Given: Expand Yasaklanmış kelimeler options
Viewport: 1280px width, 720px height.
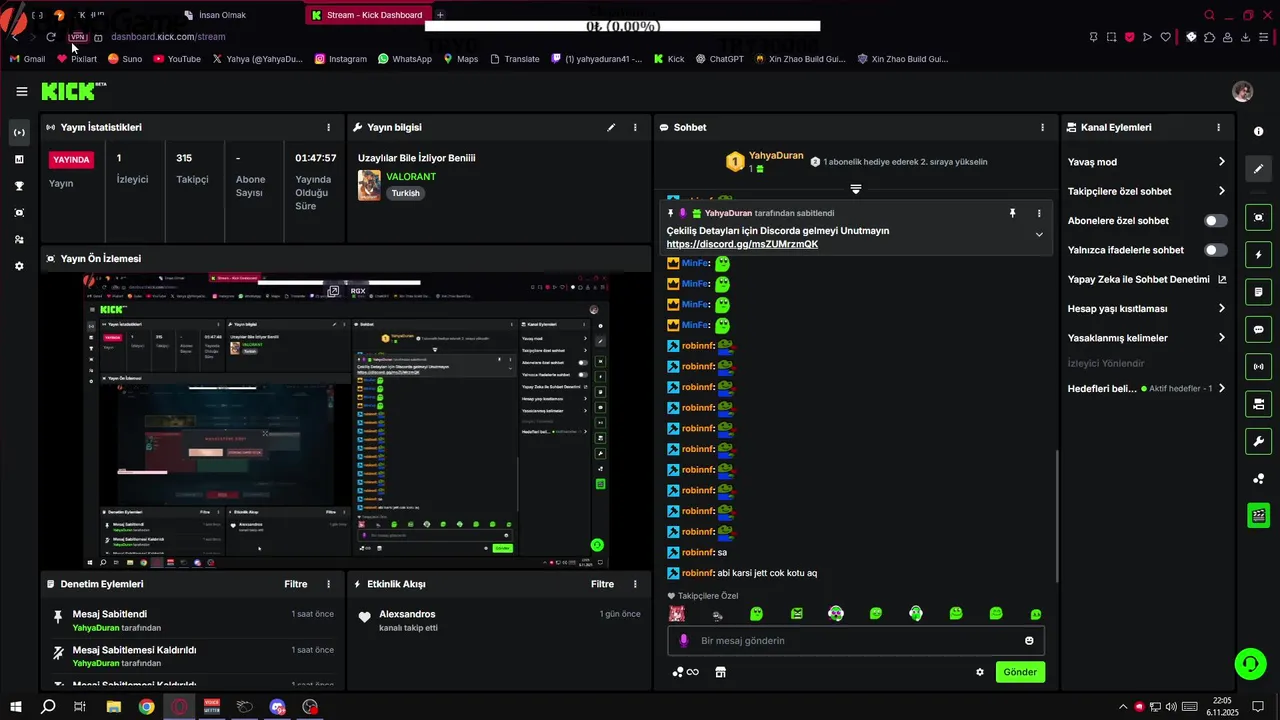Looking at the screenshot, I should (1221, 338).
